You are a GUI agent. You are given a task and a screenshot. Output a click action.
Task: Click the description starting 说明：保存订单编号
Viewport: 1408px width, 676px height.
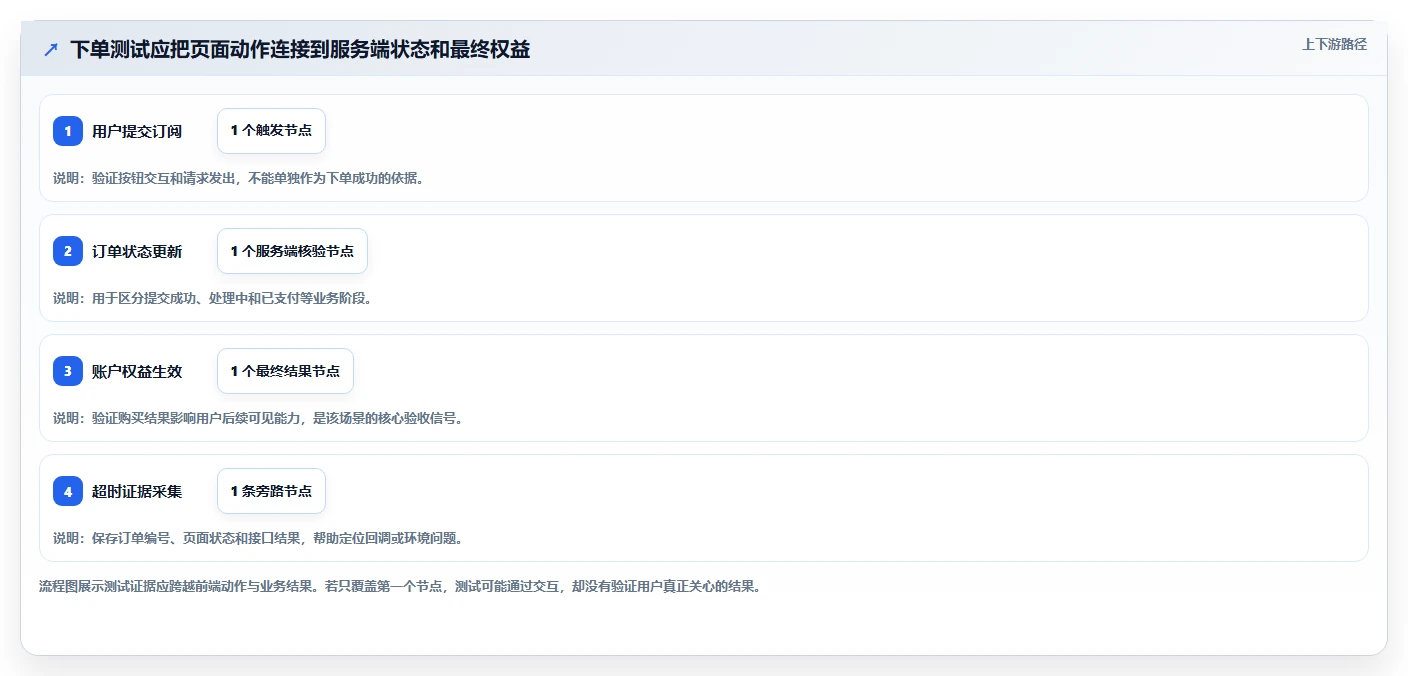pyautogui.click(x=258, y=538)
